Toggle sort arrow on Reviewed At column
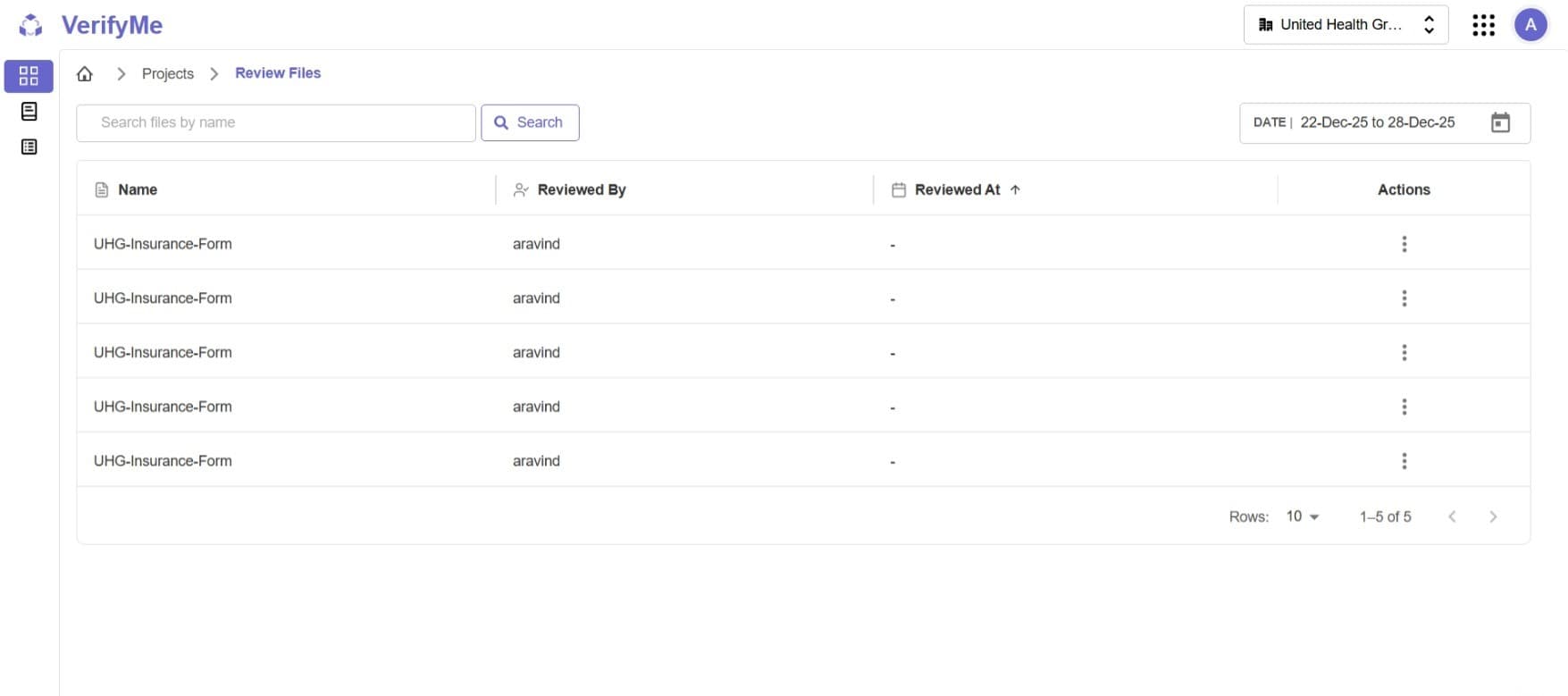The width and height of the screenshot is (1568, 696). (1015, 189)
